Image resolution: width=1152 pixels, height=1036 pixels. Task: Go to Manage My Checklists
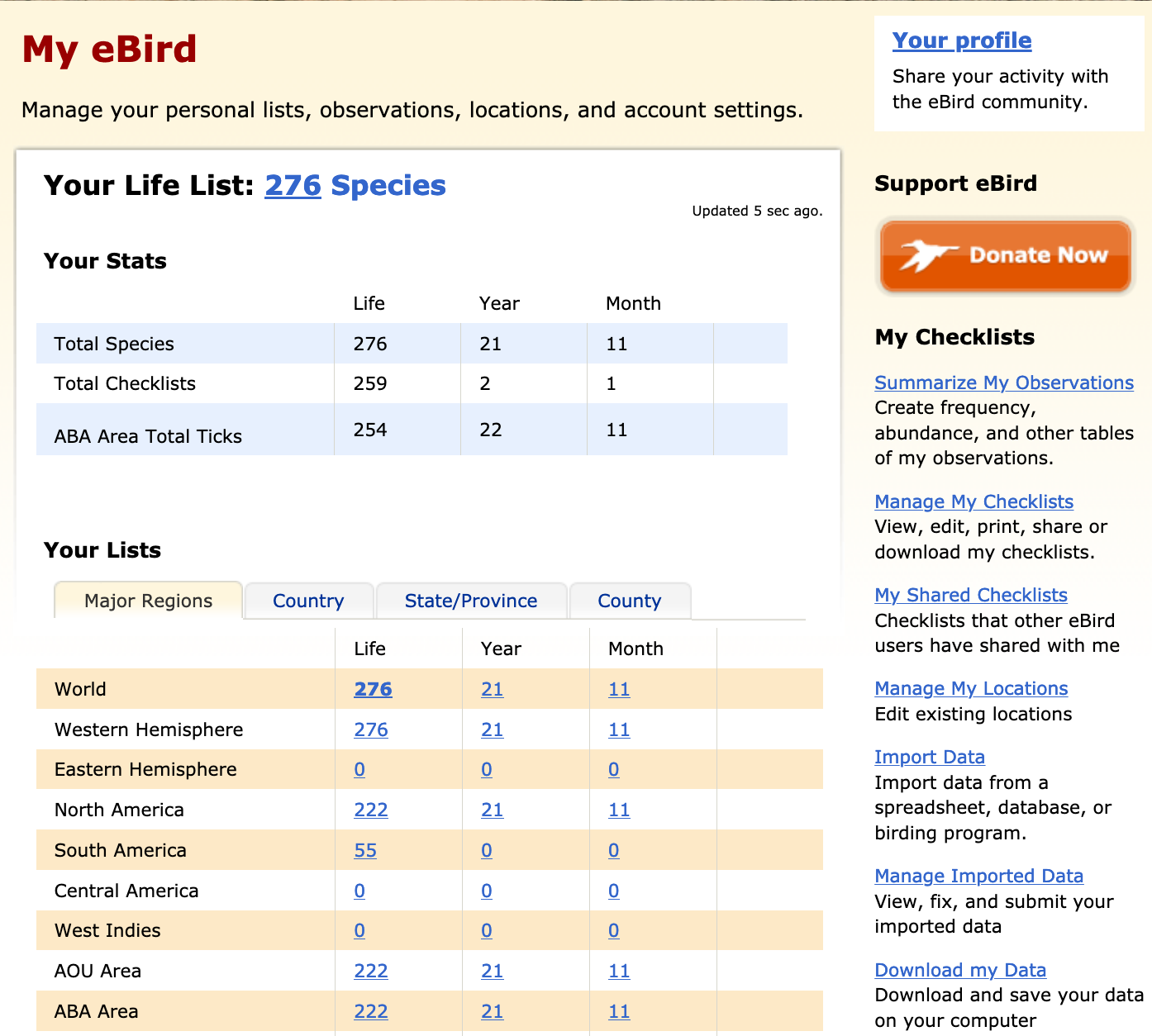[x=973, y=501]
